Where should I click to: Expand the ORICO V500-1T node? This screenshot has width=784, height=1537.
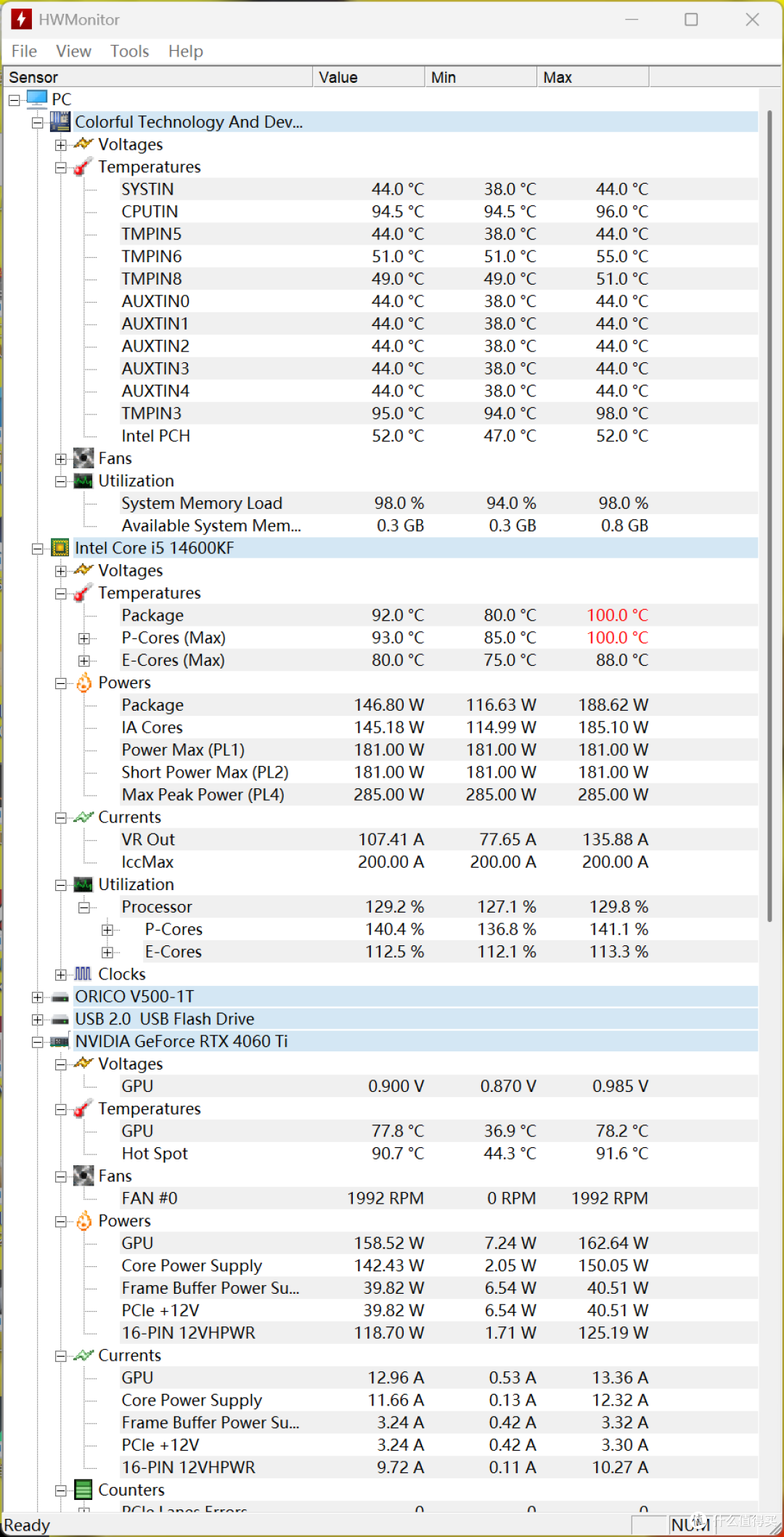coord(37,998)
